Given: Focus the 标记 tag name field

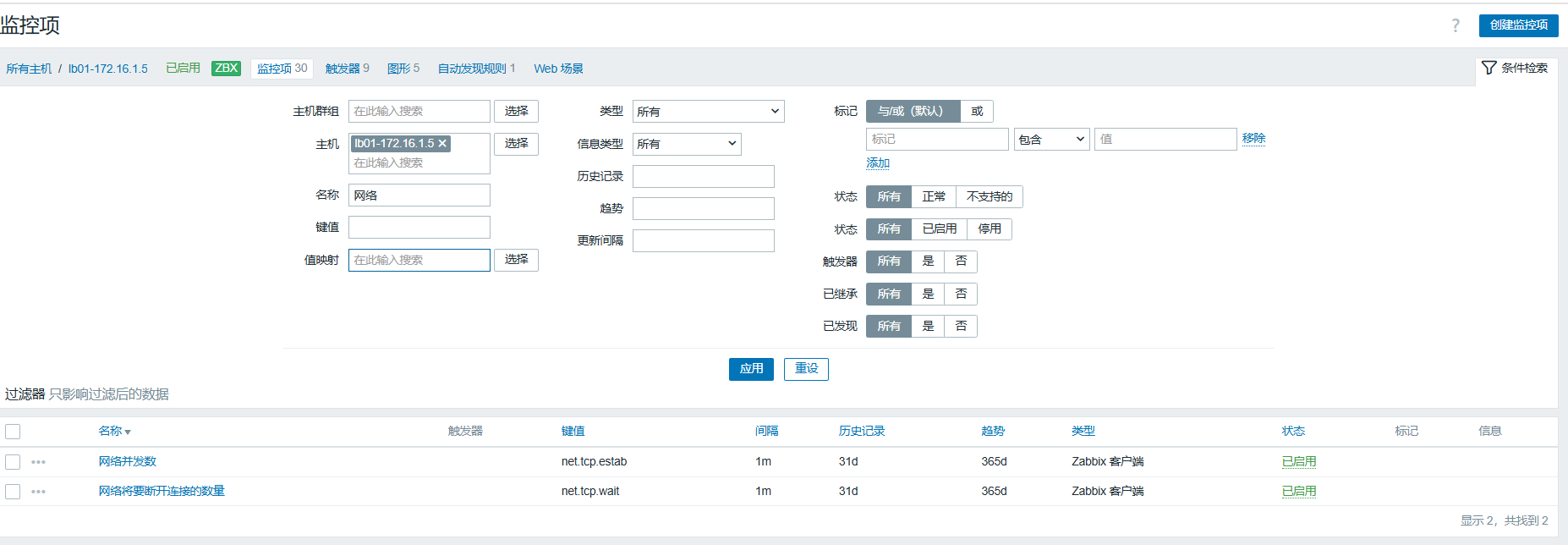Looking at the screenshot, I should [937, 140].
